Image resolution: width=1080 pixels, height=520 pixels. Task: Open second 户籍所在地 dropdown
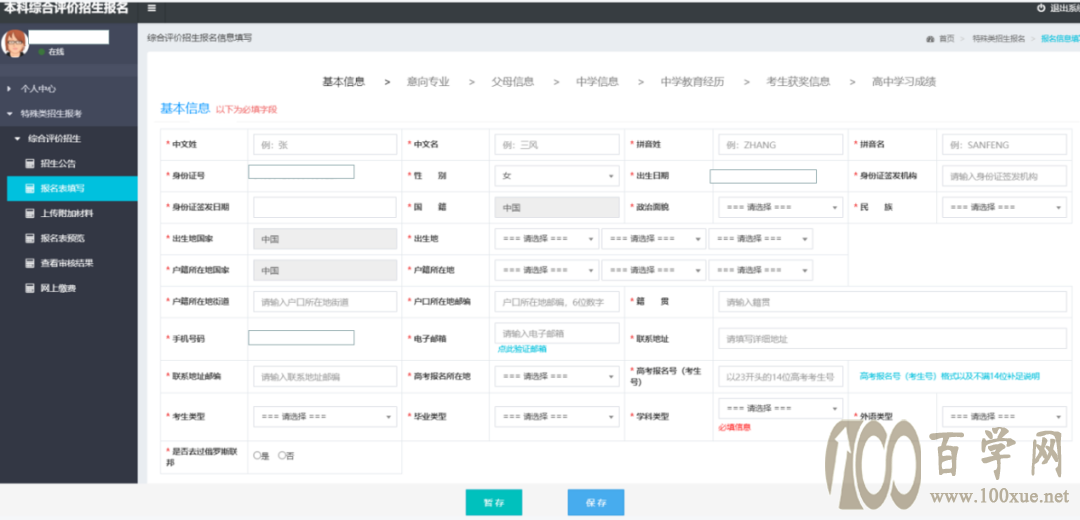pyautogui.click(x=654, y=271)
